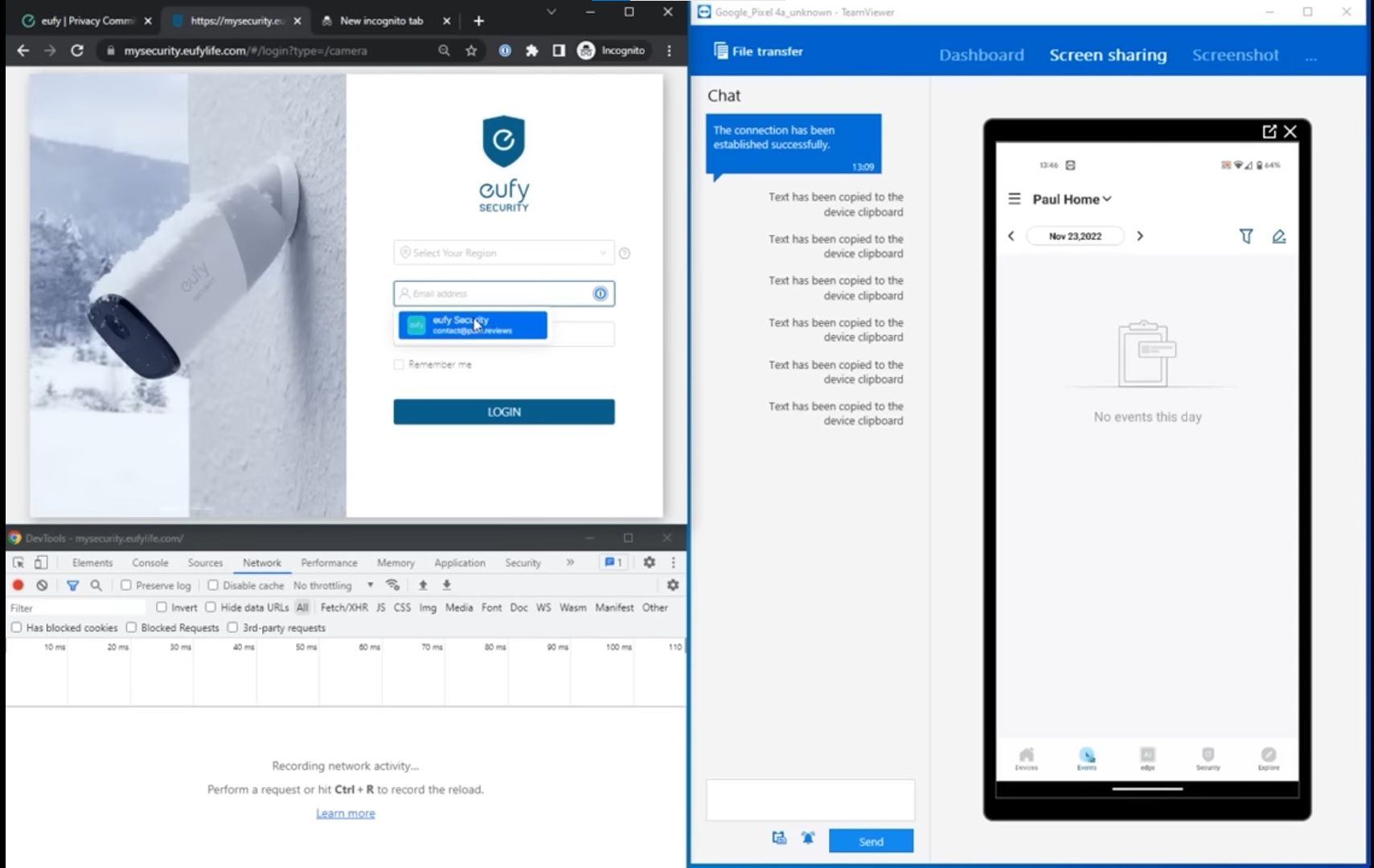The width and height of the screenshot is (1374, 868).
Task: Open the Select Your Region dropdown
Action: (503, 253)
